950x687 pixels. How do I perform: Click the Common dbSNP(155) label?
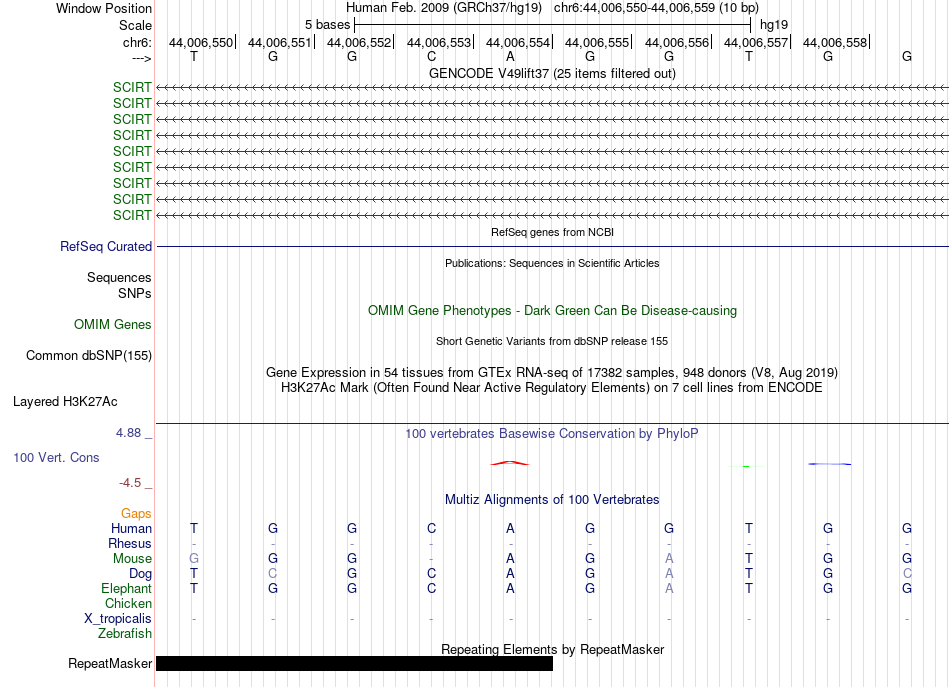88,356
